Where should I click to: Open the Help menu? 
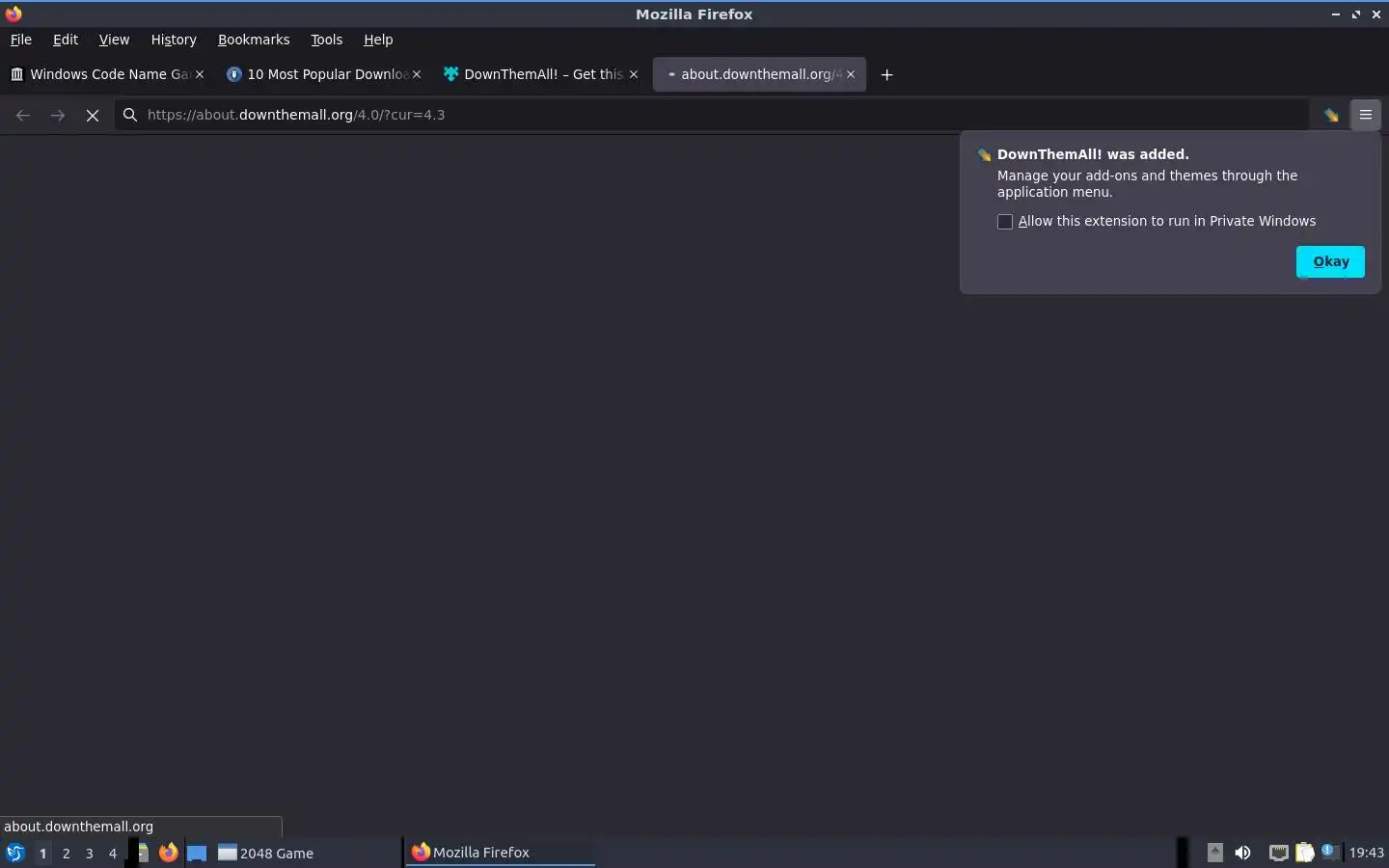point(378,40)
